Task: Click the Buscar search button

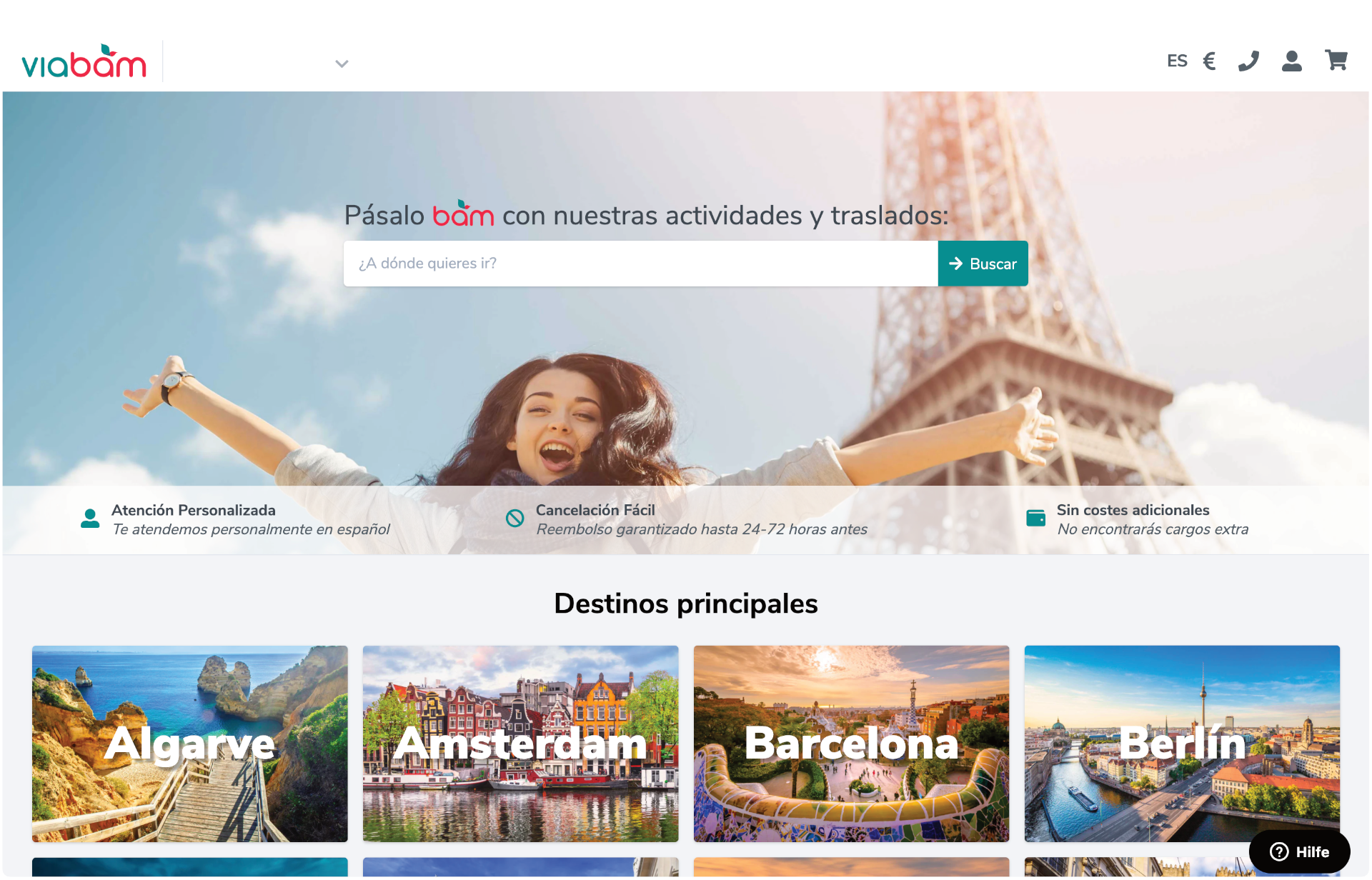Action: (x=983, y=264)
